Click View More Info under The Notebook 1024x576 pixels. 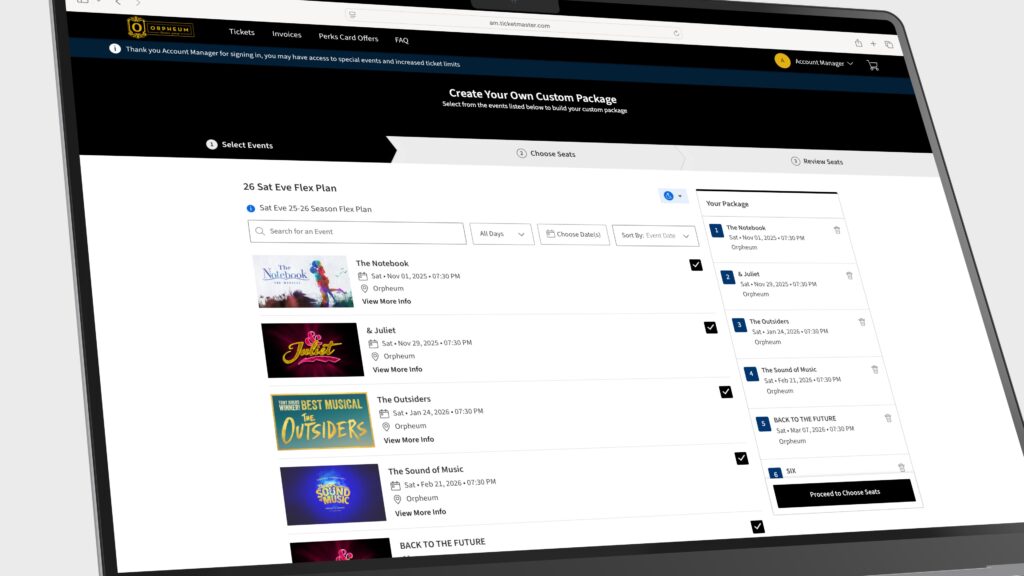click(x=386, y=301)
